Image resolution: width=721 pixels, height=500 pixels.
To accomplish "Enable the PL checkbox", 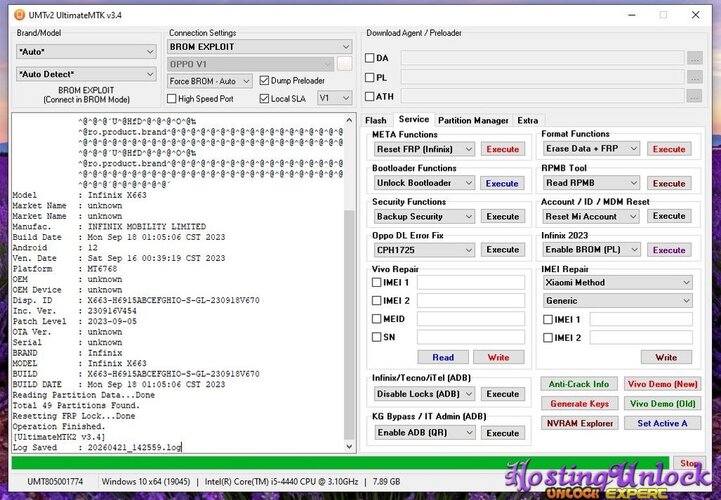I will click(370, 77).
